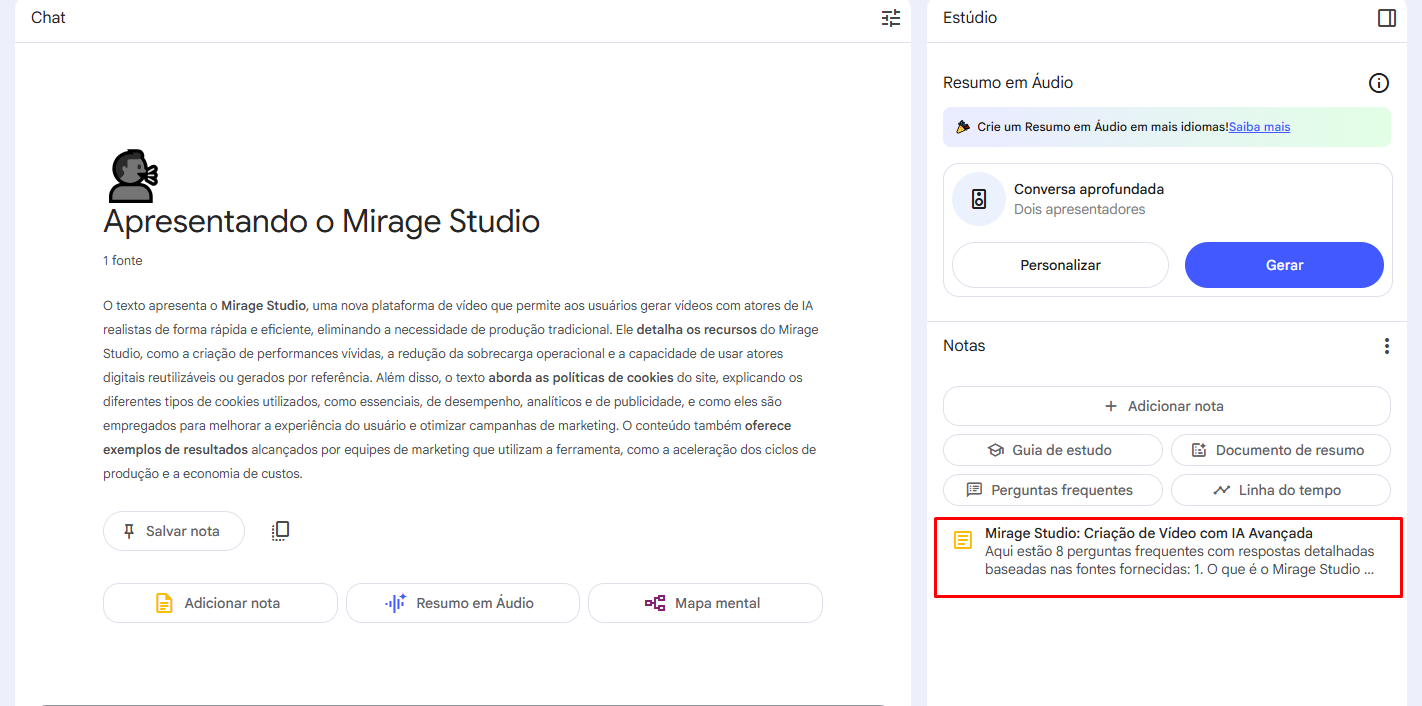
Task: Click 'Dois apresentadores' text
Action: click(1080, 210)
